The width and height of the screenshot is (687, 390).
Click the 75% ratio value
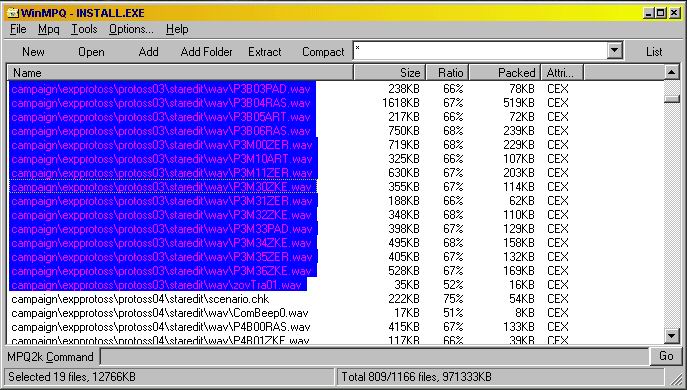point(453,299)
